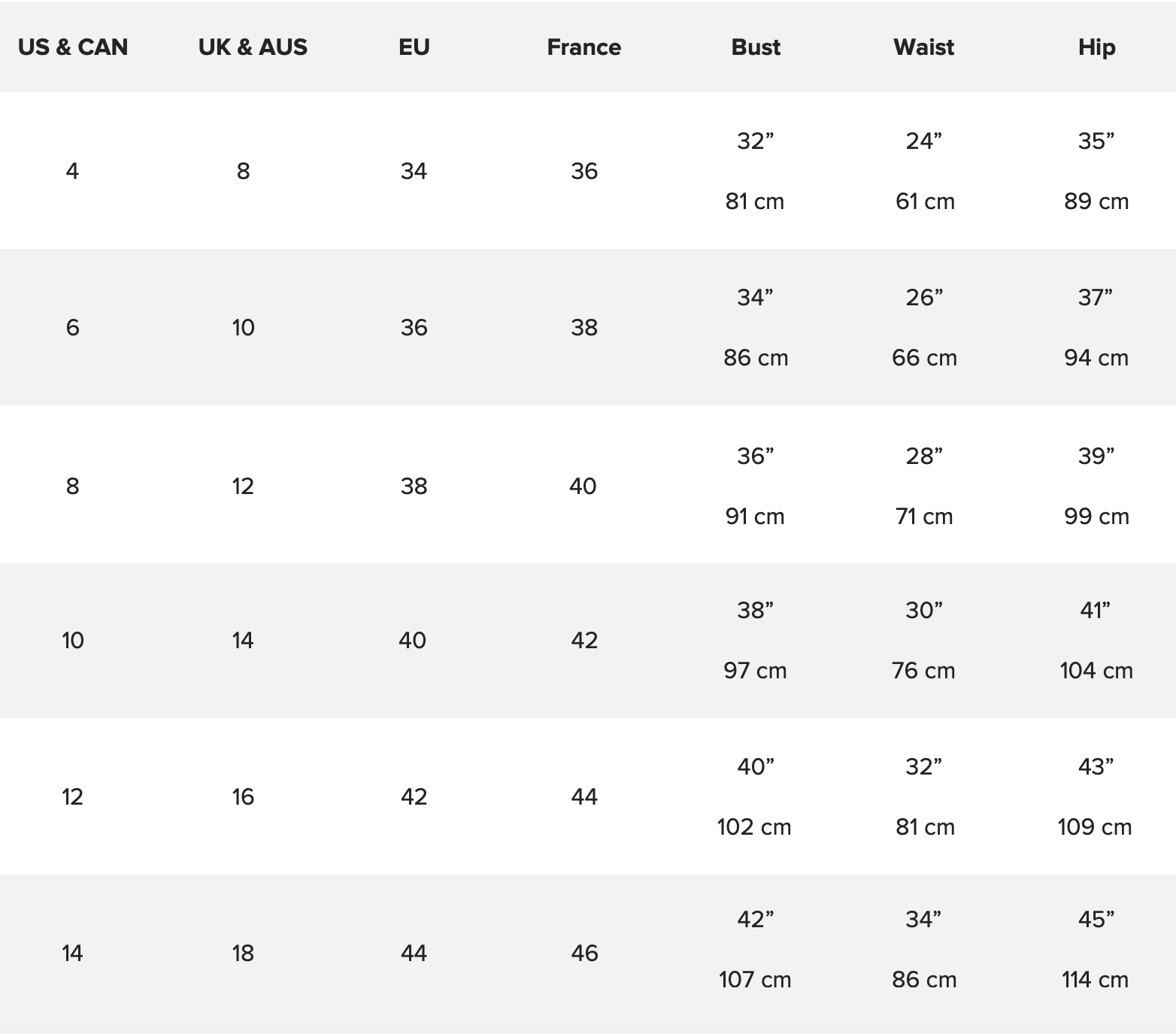This screenshot has width=1176, height=1034.
Task: Select France size 42 cell
Action: (584, 640)
